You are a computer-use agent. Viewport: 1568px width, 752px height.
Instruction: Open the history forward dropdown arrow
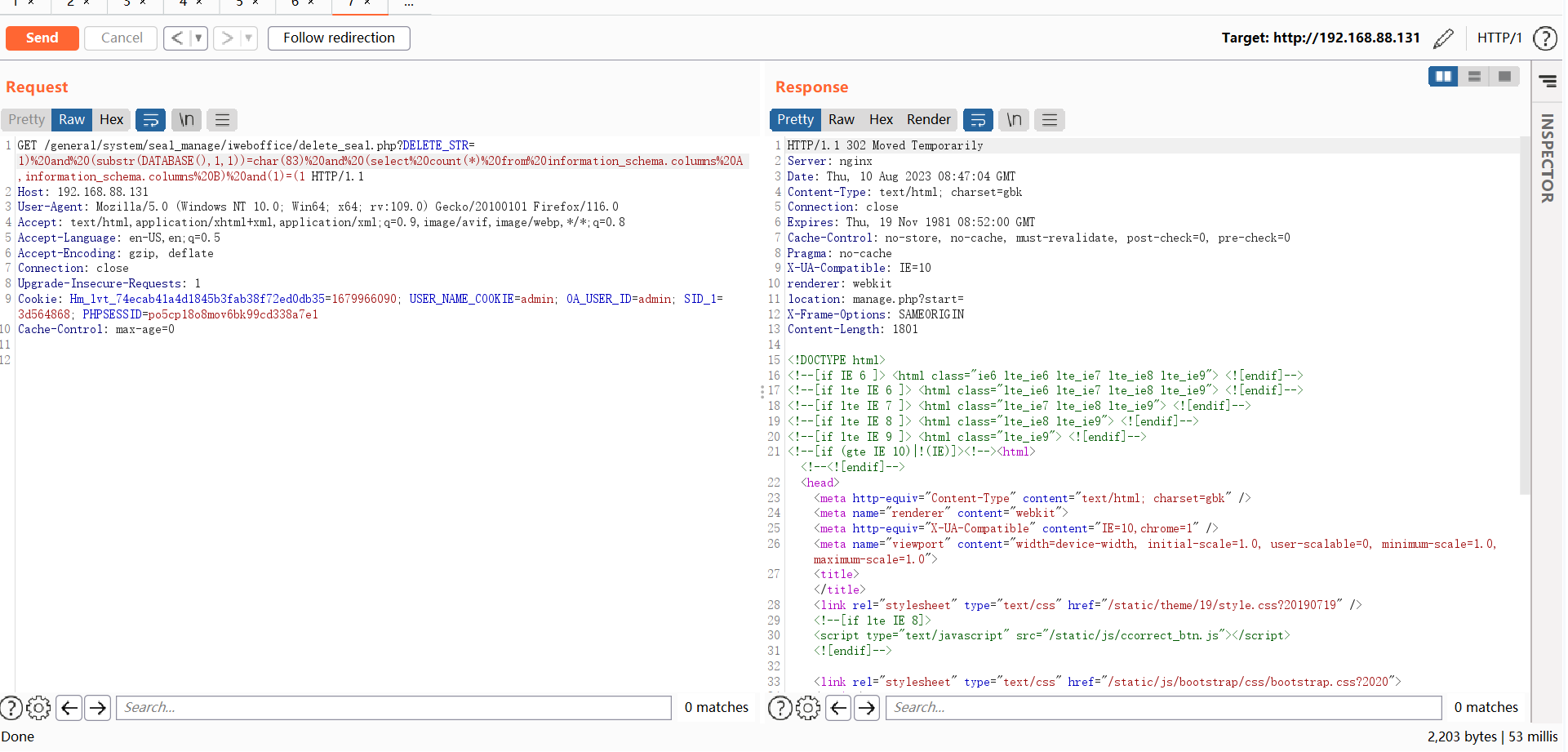[x=248, y=38]
